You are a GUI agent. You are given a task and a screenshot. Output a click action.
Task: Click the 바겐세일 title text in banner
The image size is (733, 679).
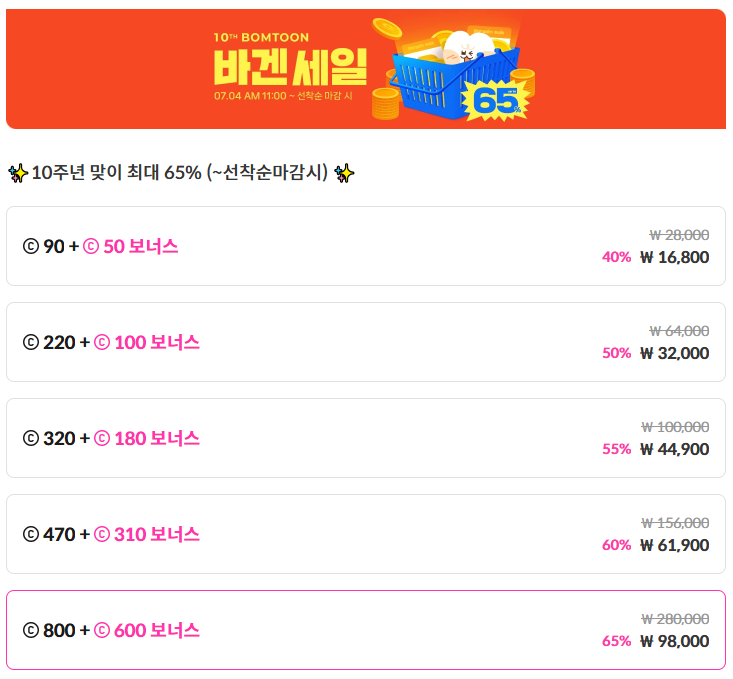pyautogui.click(x=290, y=67)
